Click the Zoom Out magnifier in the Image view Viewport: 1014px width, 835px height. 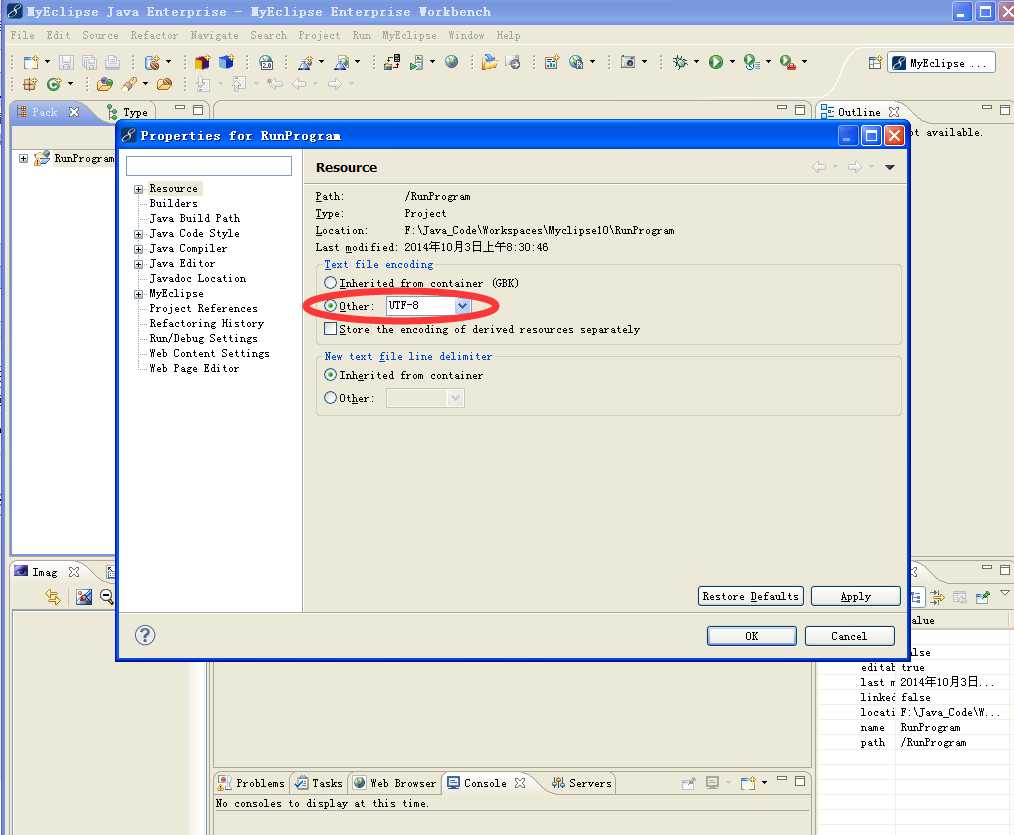click(x=107, y=596)
